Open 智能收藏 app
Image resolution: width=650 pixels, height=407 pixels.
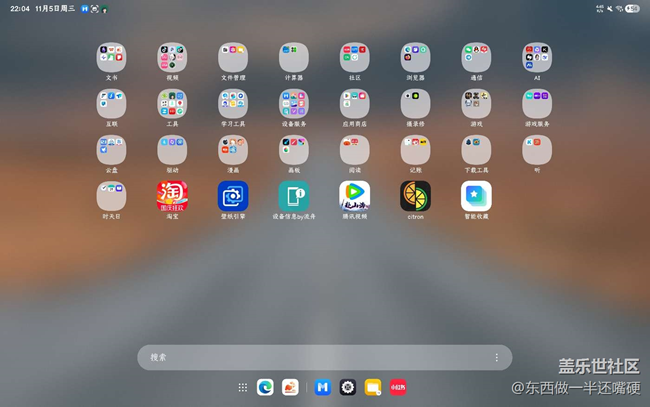pyautogui.click(x=476, y=196)
